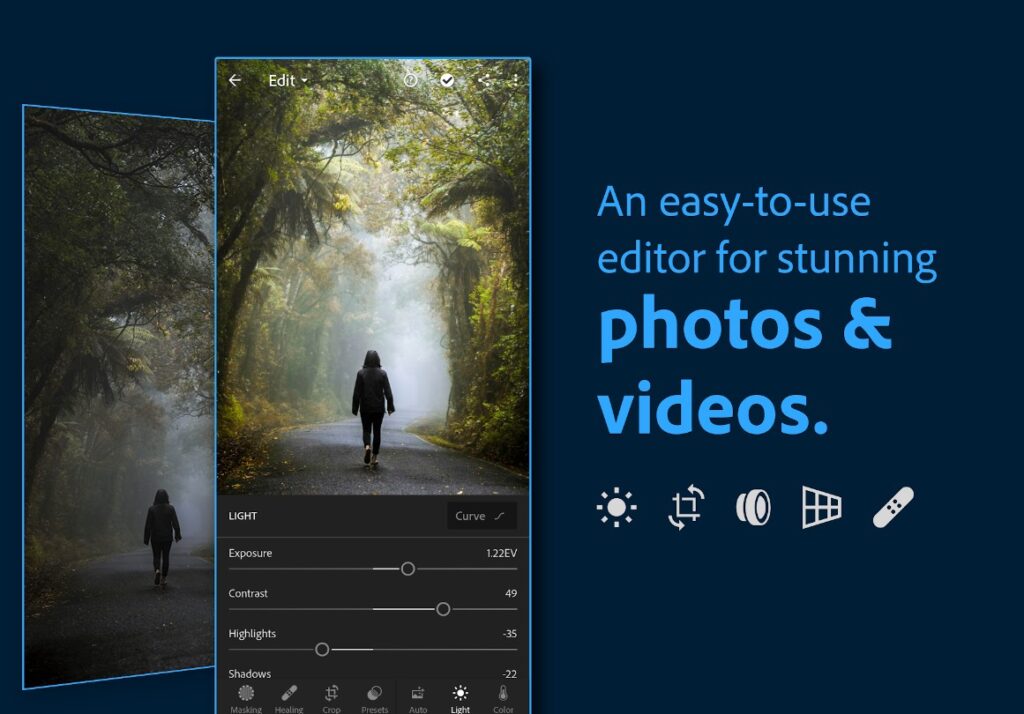This screenshot has width=1024, height=714.
Task: Confirm edits with the checkmark
Action: pos(448,81)
